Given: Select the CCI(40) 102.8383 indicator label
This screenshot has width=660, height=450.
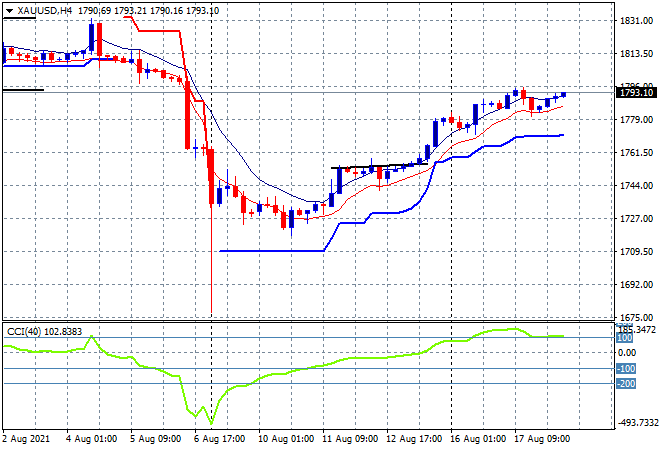Looking at the screenshot, I should pyautogui.click(x=45, y=332).
